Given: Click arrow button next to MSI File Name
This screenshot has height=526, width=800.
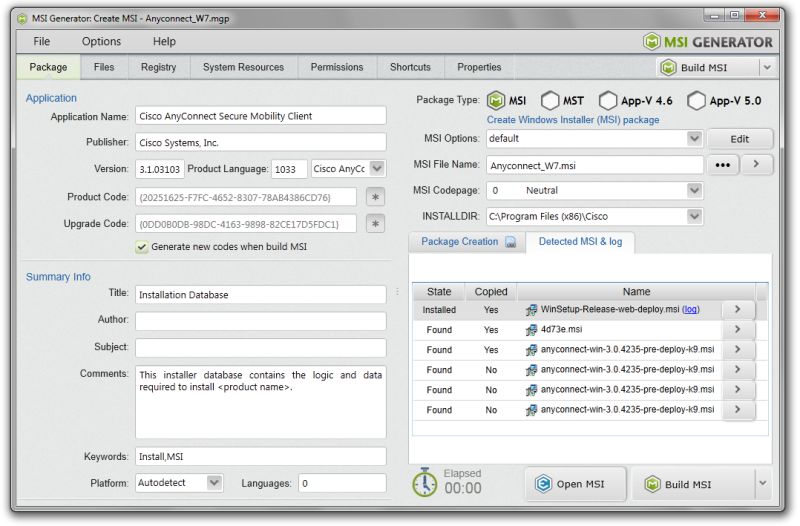Looking at the screenshot, I should (x=757, y=164).
